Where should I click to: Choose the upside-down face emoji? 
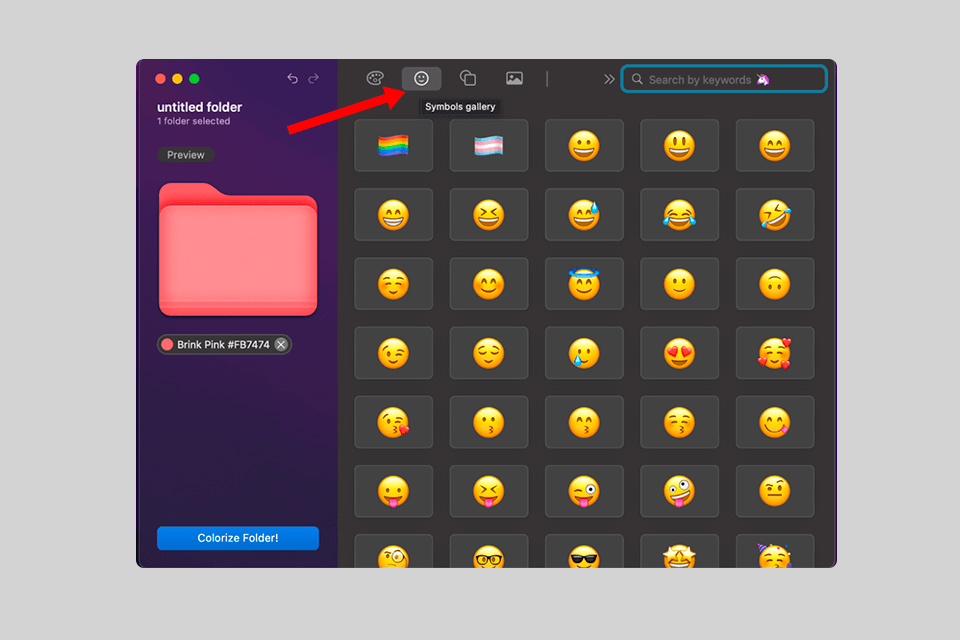(774, 284)
